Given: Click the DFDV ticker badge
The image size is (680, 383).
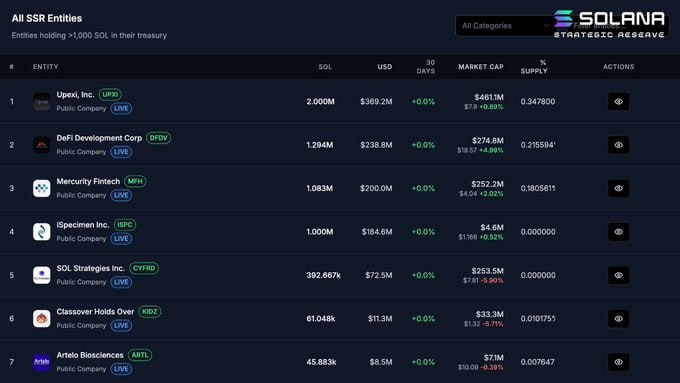Looking at the screenshot, I should tap(158, 138).
